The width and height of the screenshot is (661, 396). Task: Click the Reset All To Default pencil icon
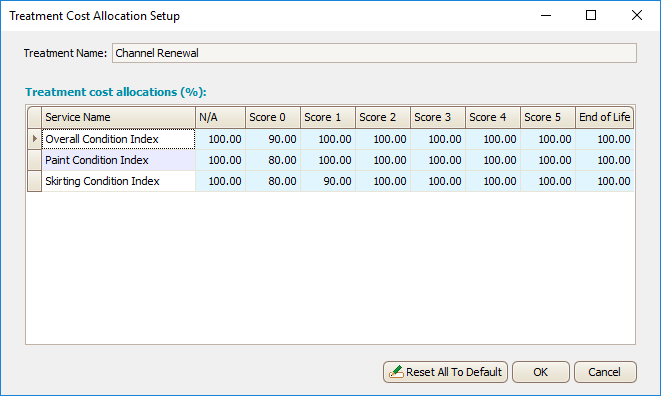[x=396, y=372]
